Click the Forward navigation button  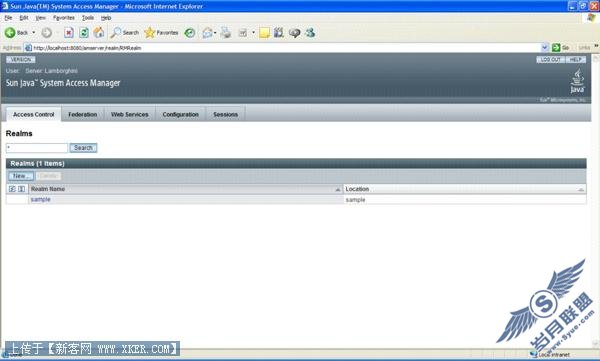47,33
